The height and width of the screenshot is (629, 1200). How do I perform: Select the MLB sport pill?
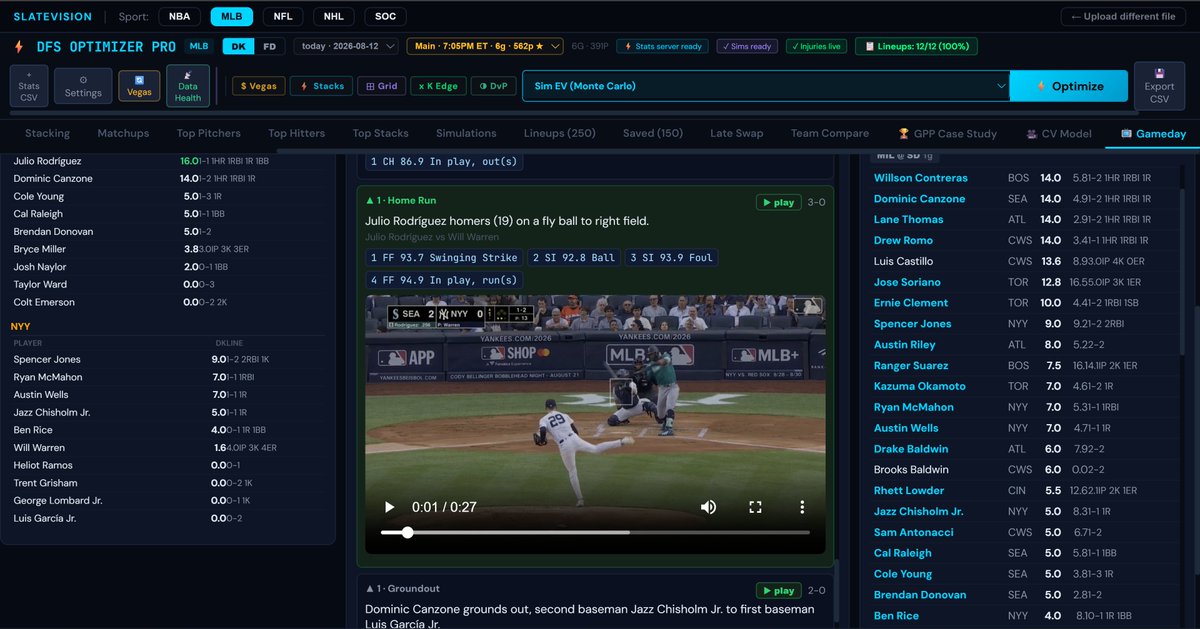coord(231,16)
